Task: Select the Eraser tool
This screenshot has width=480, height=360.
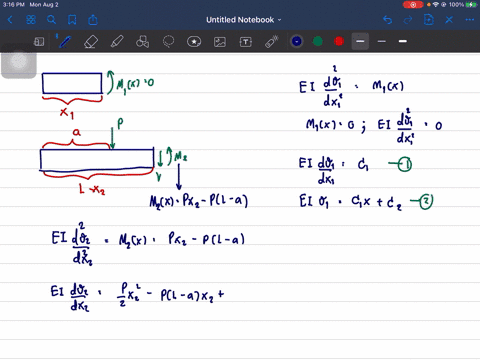Action: pos(91,42)
